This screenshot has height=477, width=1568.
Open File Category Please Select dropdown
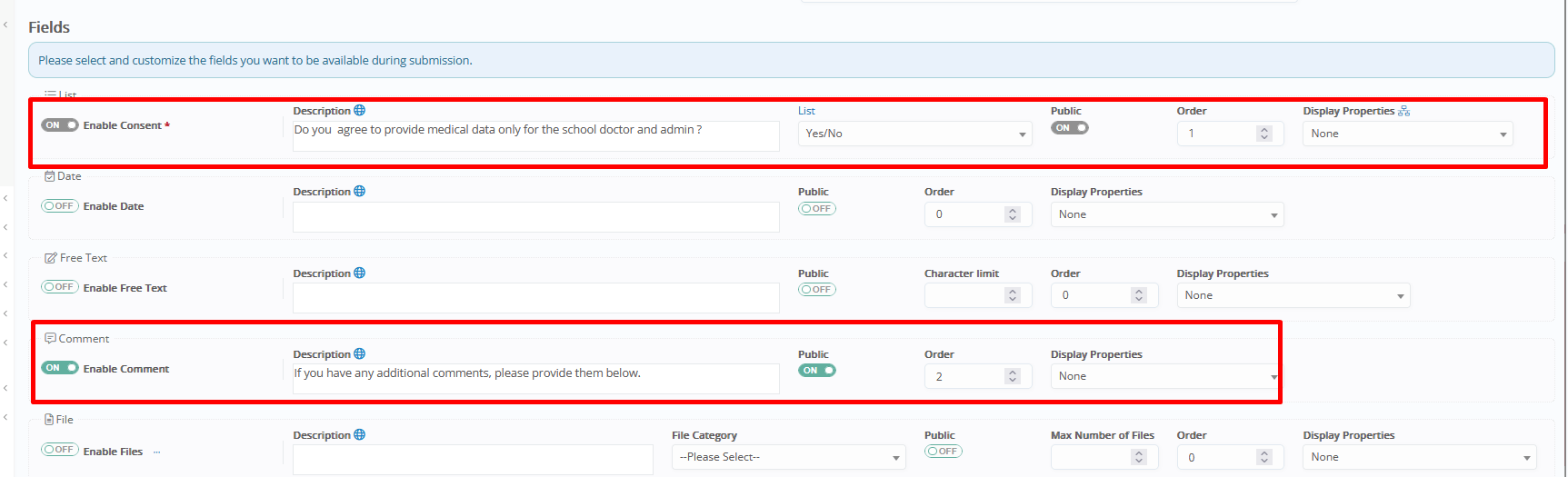789,457
